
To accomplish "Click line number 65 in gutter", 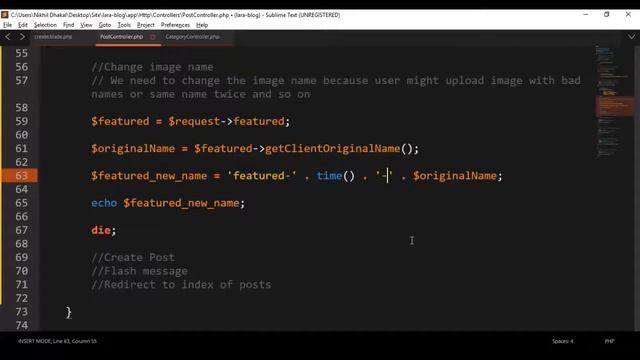I will coord(22,203).
